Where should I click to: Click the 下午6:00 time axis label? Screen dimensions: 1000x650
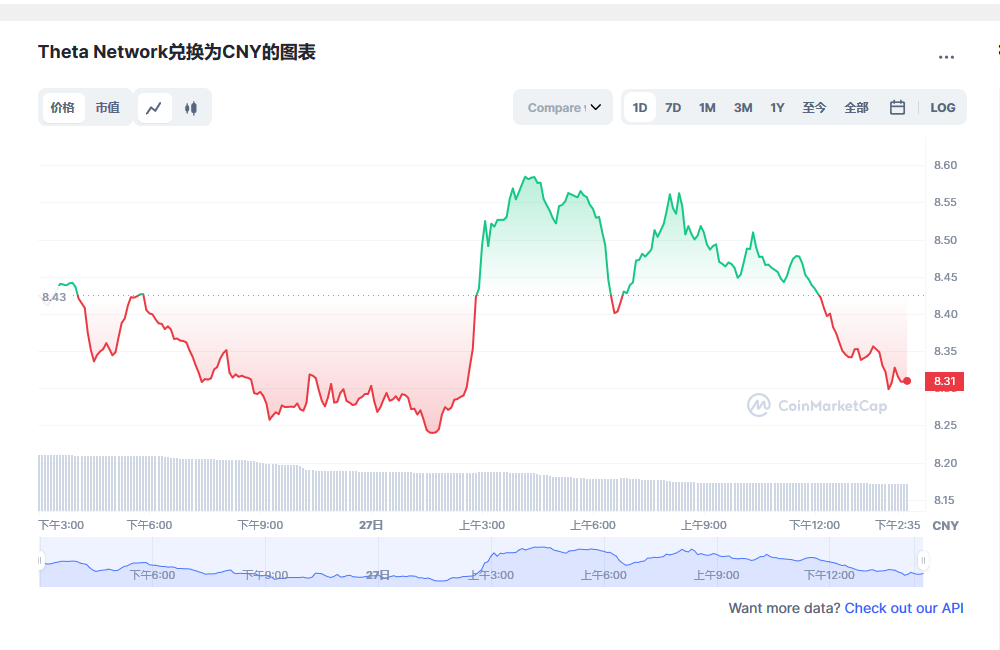[x=149, y=526]
